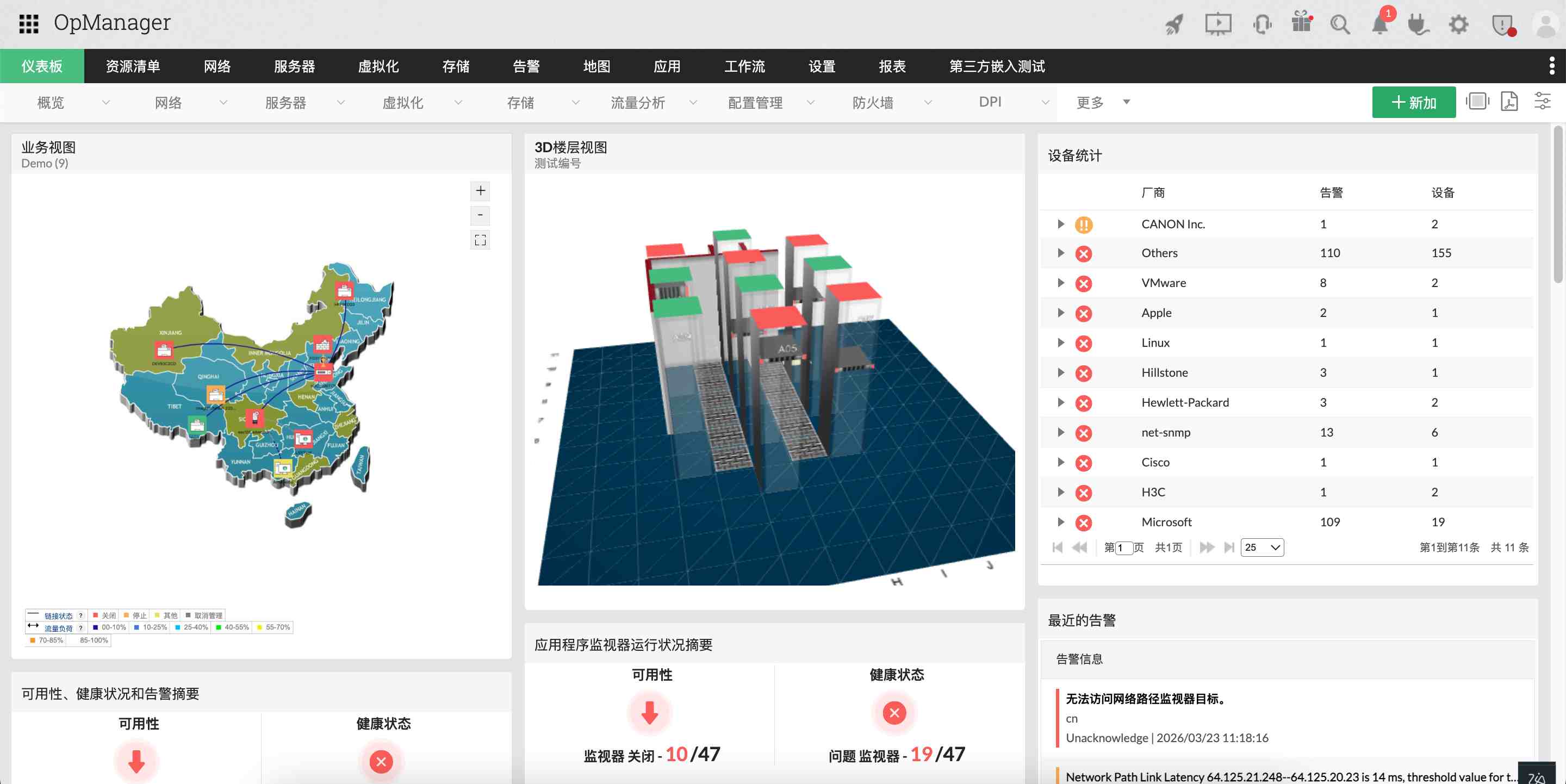
Task: Open dashboard filter settings sliders icon
Action: (x=1544, y=102)
